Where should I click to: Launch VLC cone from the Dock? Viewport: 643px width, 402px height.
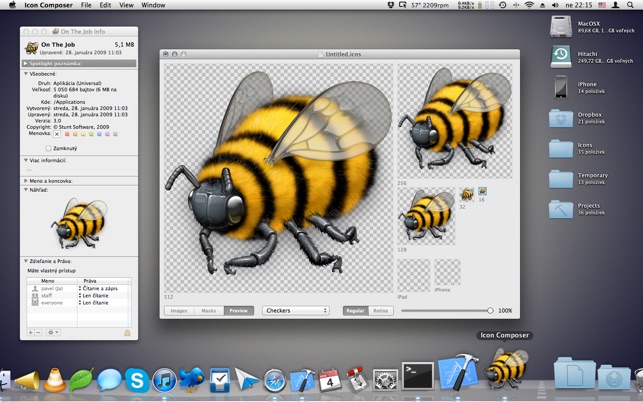(x=55, y=380)
